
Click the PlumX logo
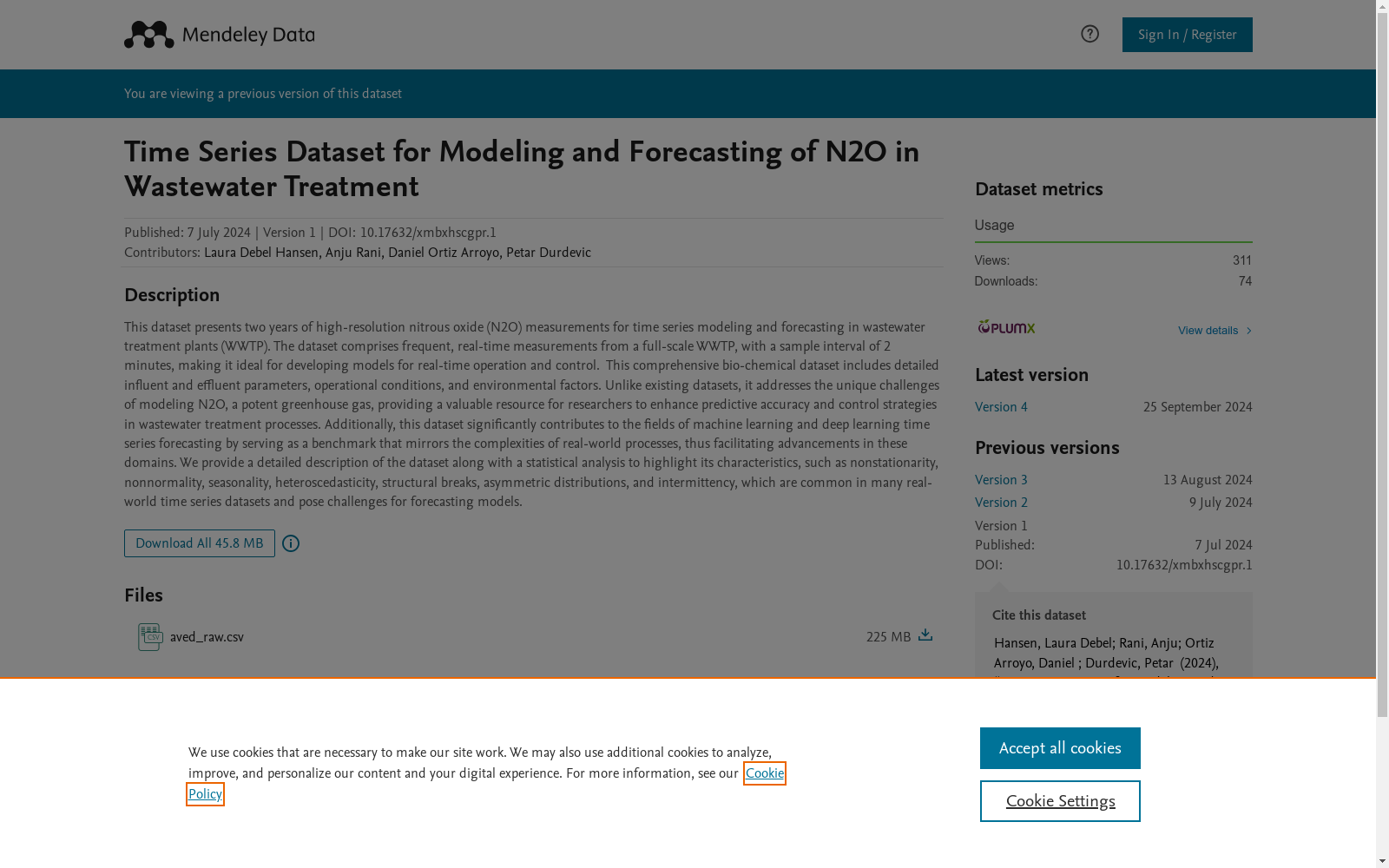1006,327
